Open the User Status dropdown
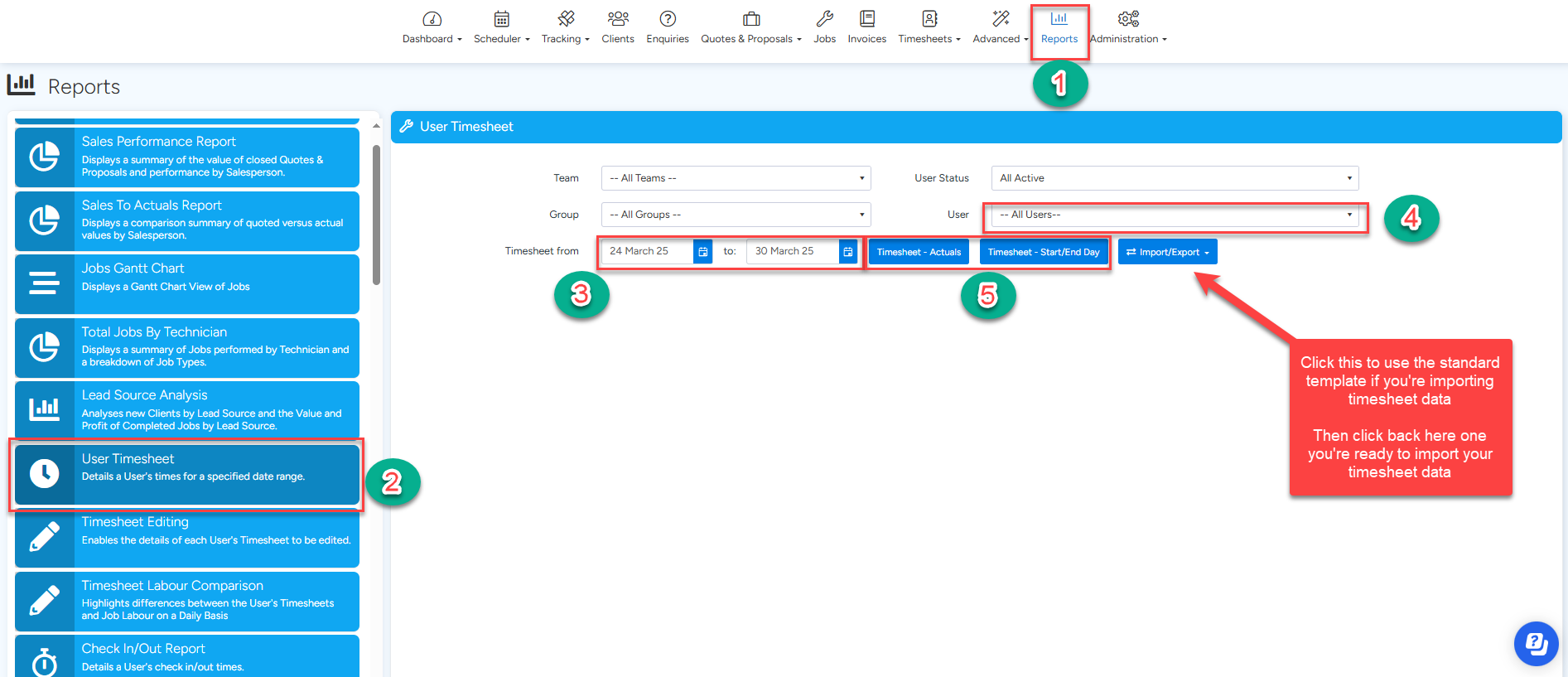 pos(1174,178)
